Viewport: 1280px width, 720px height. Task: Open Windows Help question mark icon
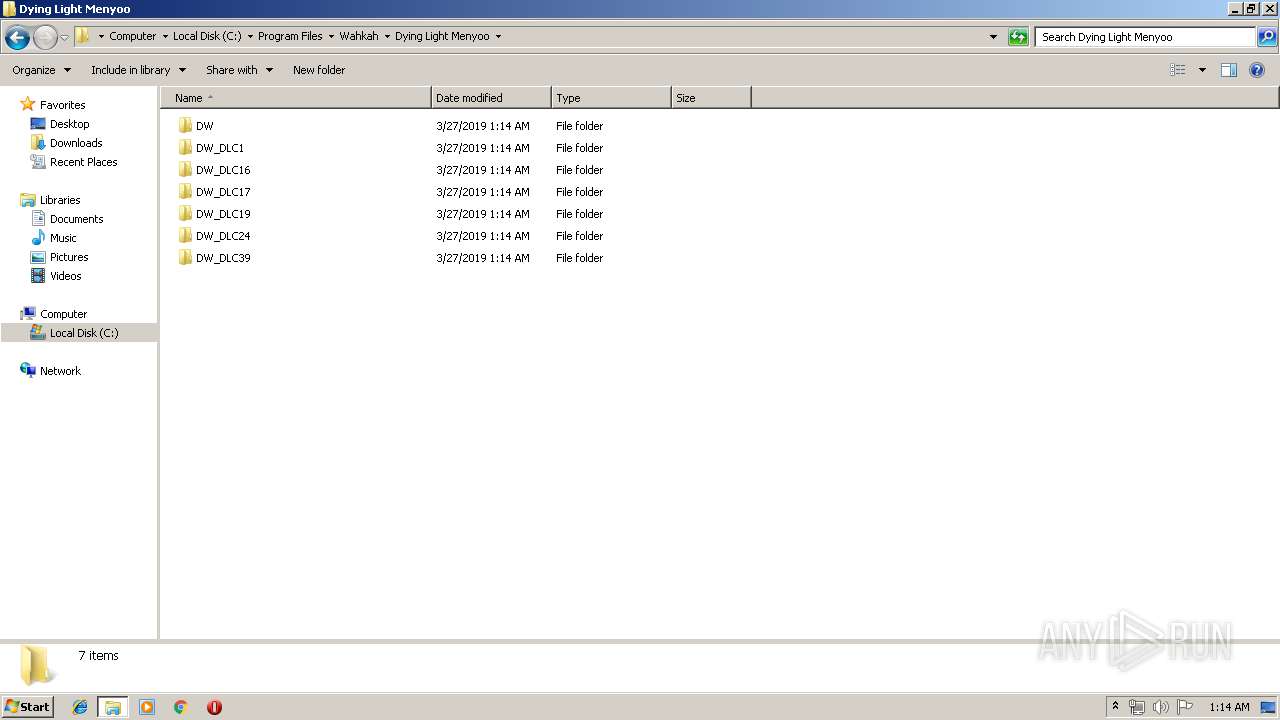(1257, 70)
